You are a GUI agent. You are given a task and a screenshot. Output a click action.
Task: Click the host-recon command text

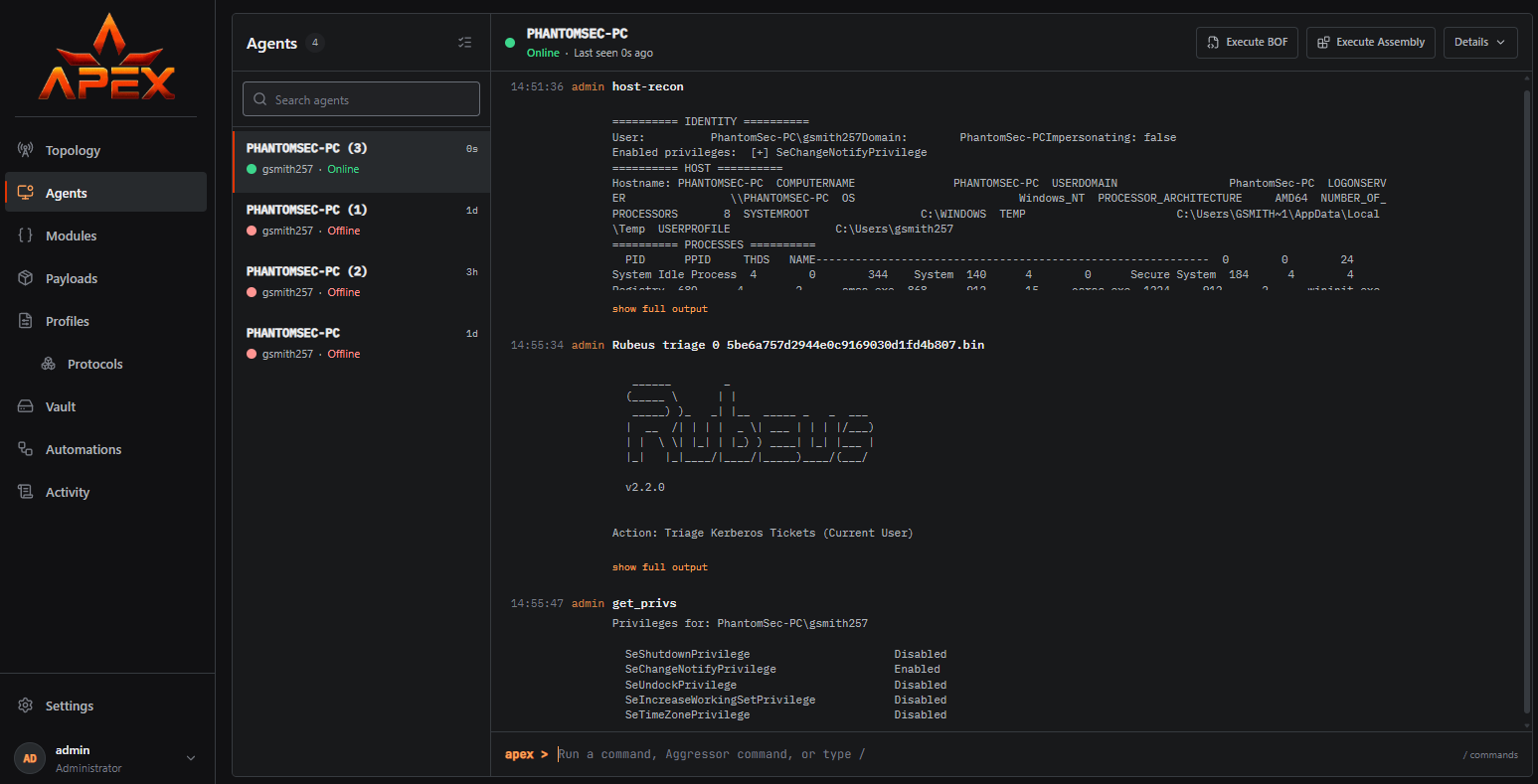pyautogui.click(x=648, y=87)
